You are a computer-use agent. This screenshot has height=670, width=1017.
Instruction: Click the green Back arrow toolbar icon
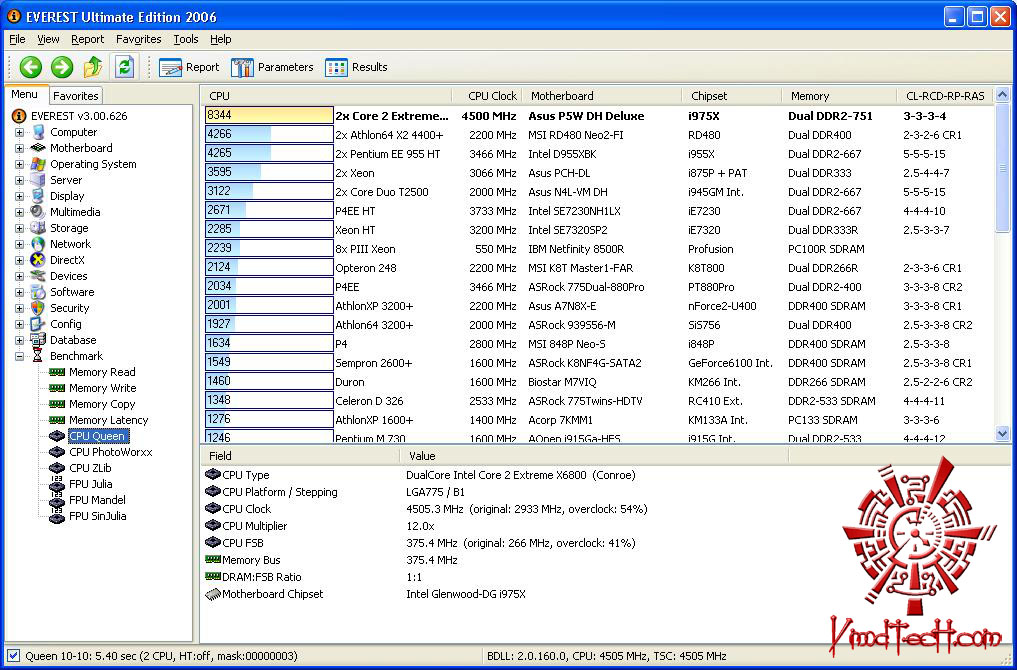coord(30,67)
